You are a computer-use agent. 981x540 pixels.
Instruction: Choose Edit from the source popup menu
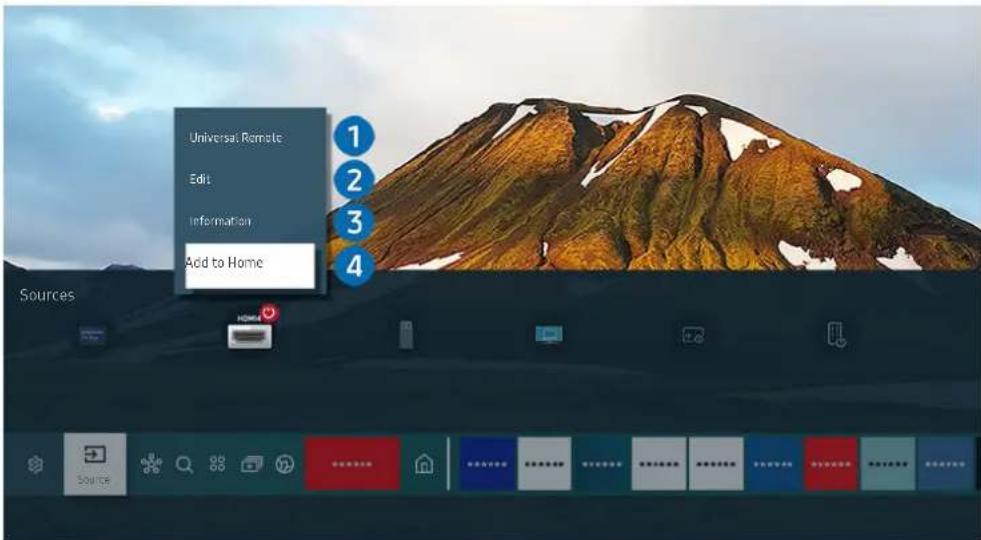200,179
